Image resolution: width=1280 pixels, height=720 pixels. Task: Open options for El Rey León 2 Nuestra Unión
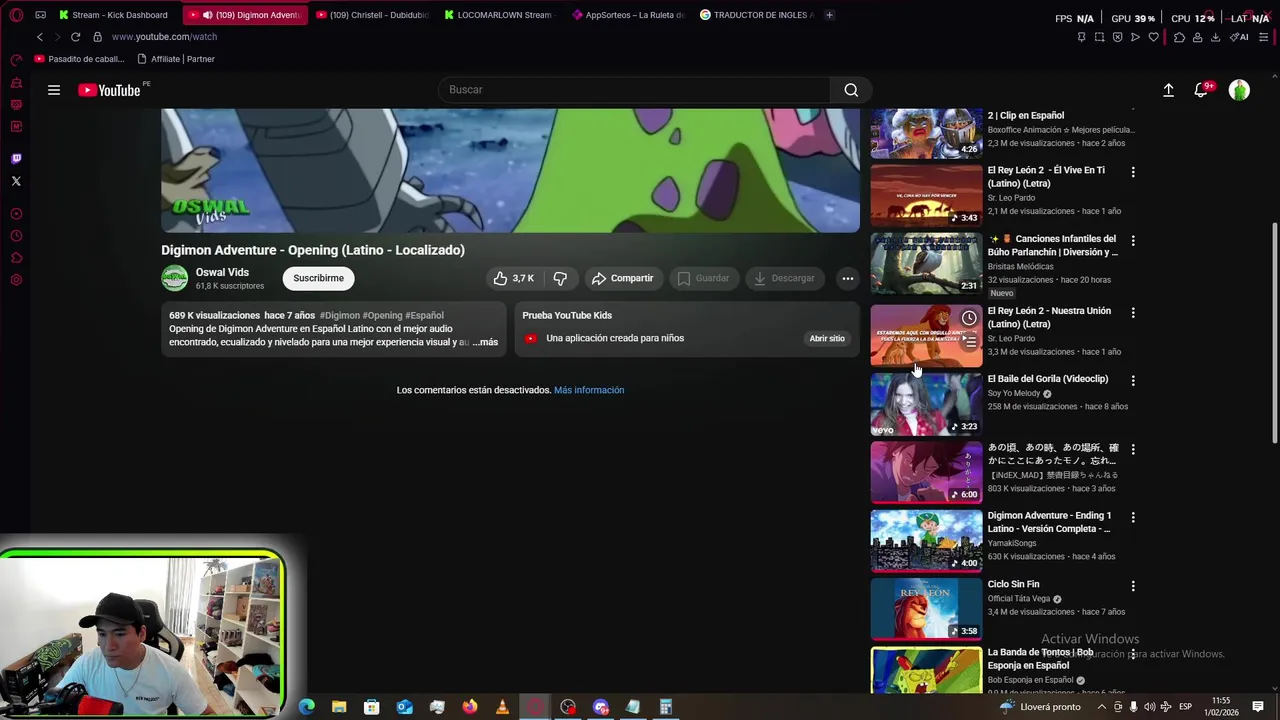1133,313
